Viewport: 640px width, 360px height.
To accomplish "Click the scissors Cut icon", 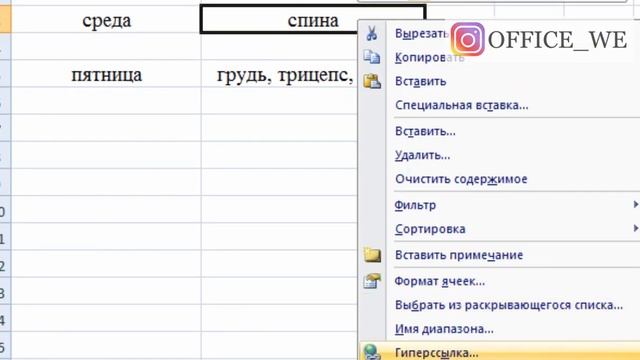I will (371, 33).
